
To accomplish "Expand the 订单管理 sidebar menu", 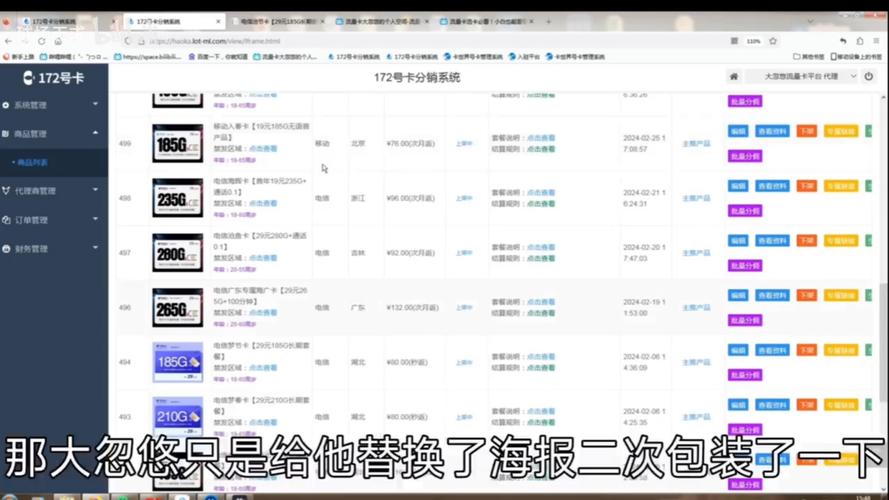I will pyautogui.click(x=54, y=220).
